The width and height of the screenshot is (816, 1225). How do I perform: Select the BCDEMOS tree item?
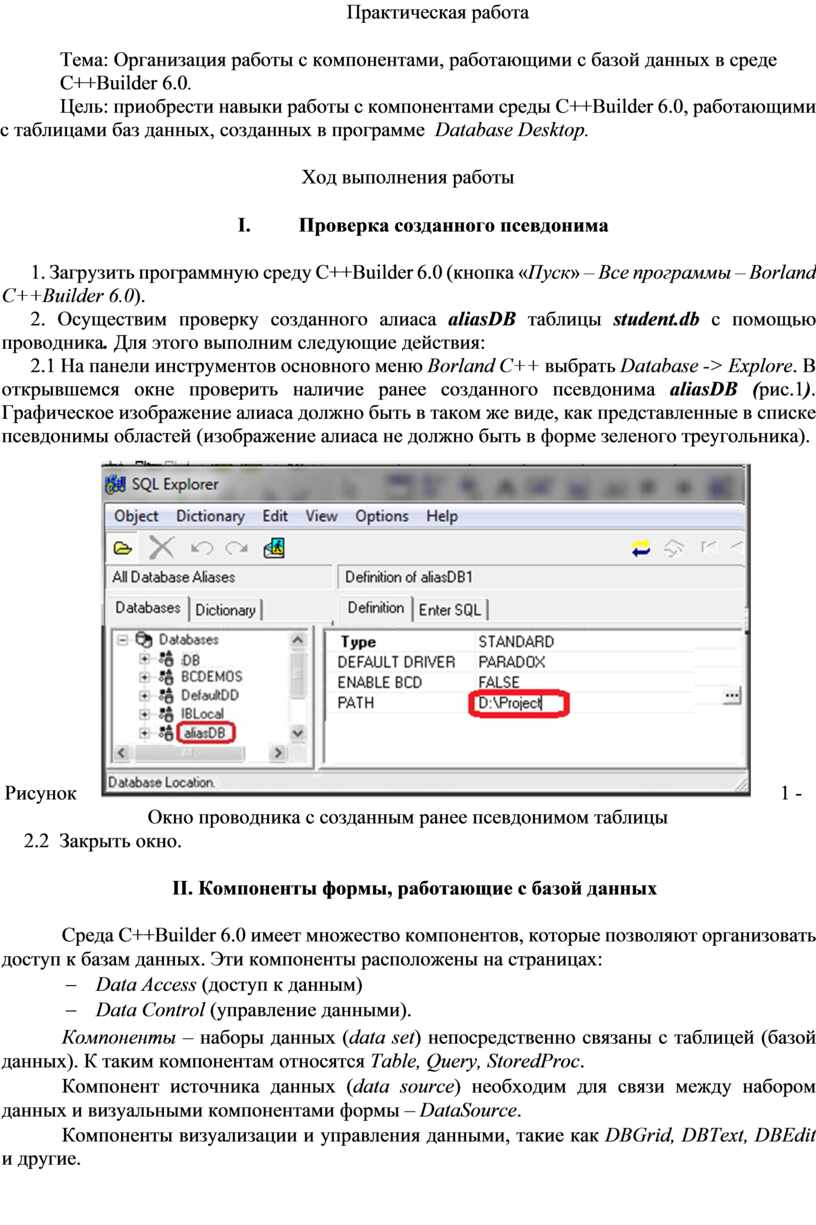(x=211, y=677)
